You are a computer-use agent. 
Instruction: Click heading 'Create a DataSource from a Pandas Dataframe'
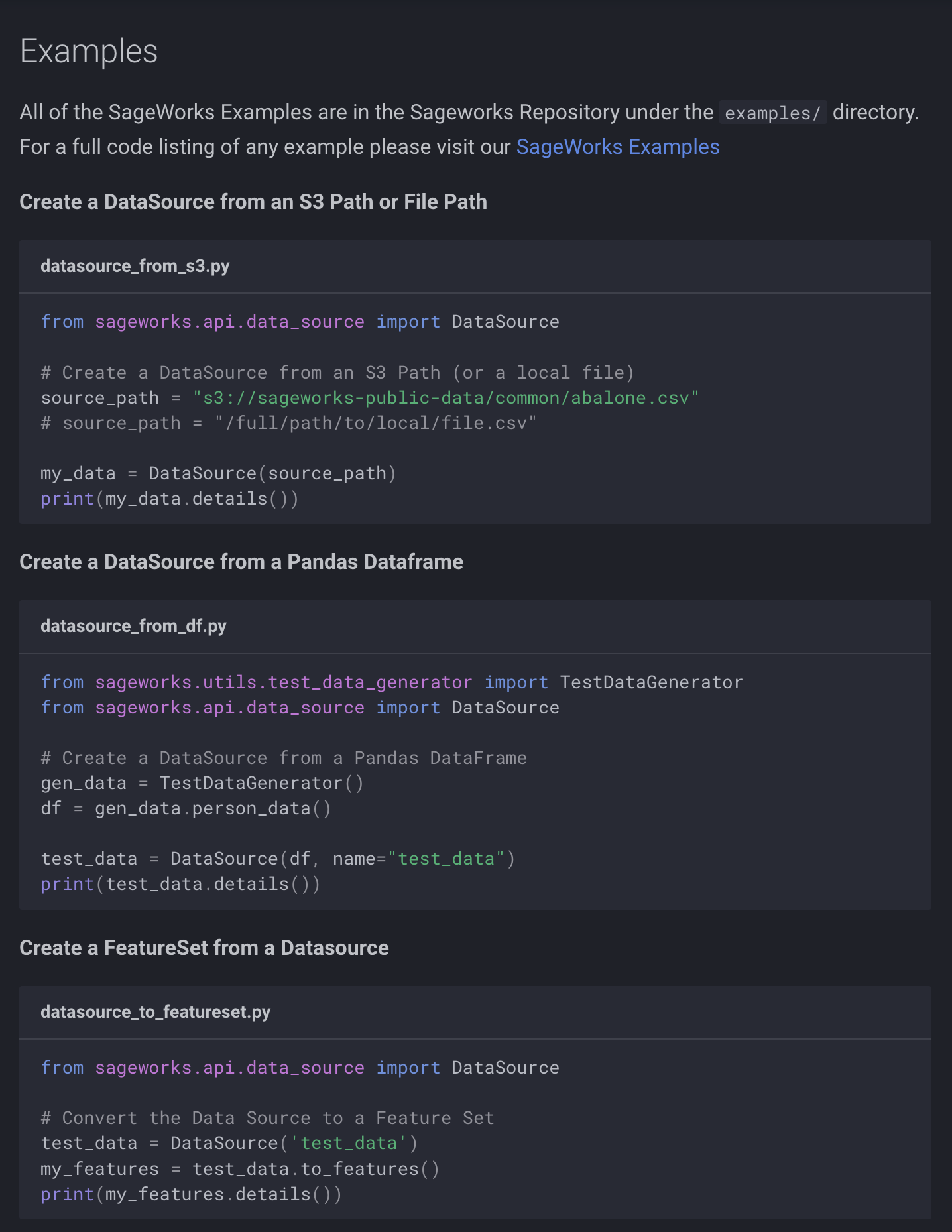pyautogui.click(x=241, y=562)
